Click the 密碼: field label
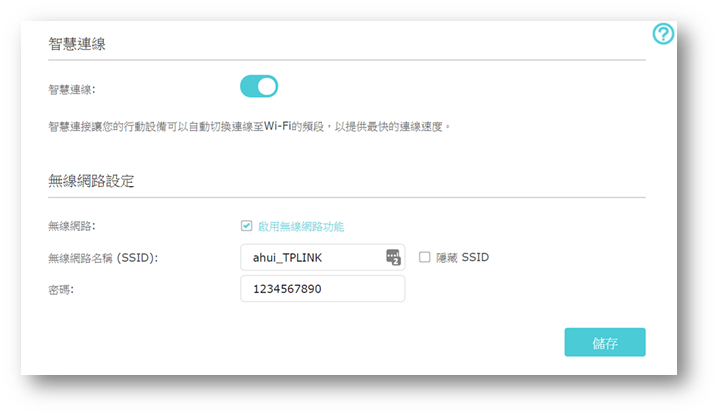The image size is (719, 417). tap(62, 289)
